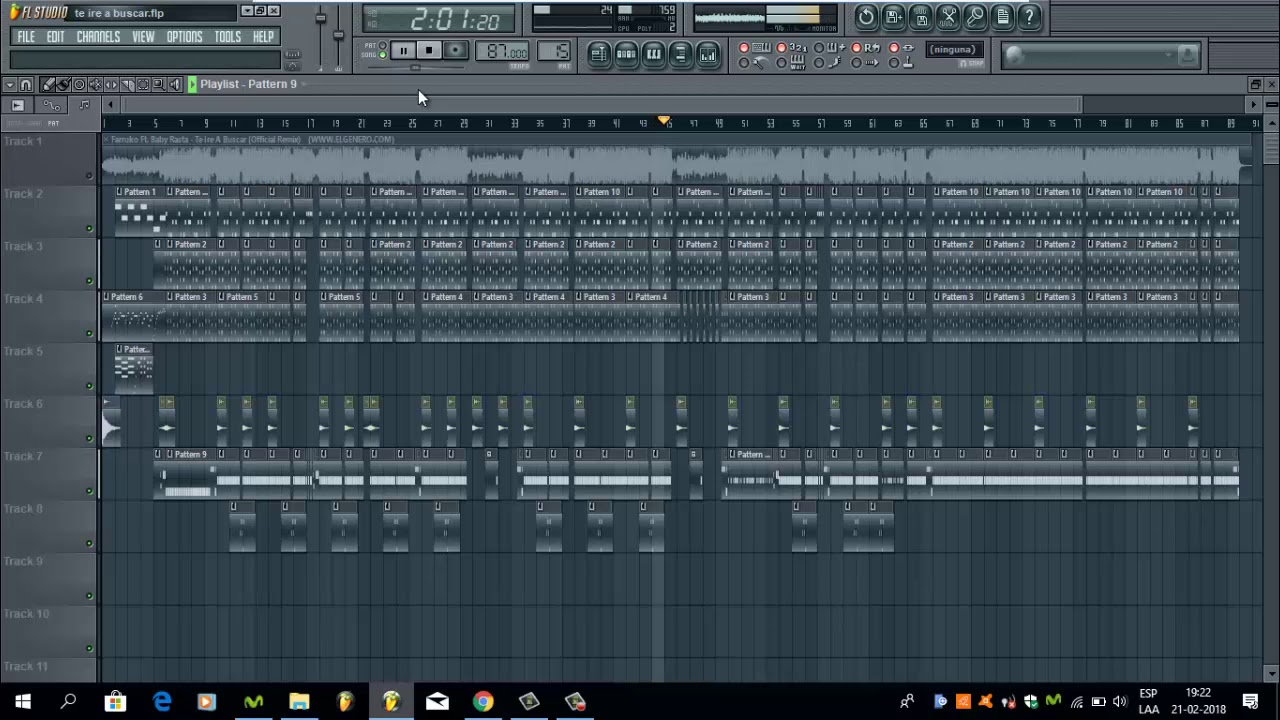Mute Track 2 using its green dot

point(89,228)
